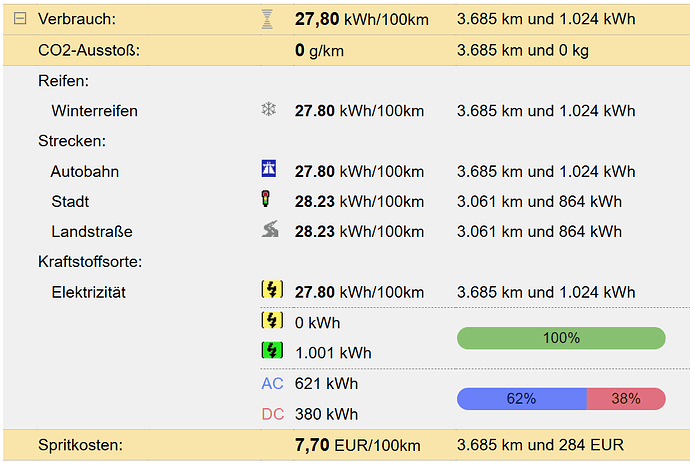The image size is (690, 464).
Task: Click the yellow lightning icon beside 0 kWh
Action: click(x=271, y=321)
